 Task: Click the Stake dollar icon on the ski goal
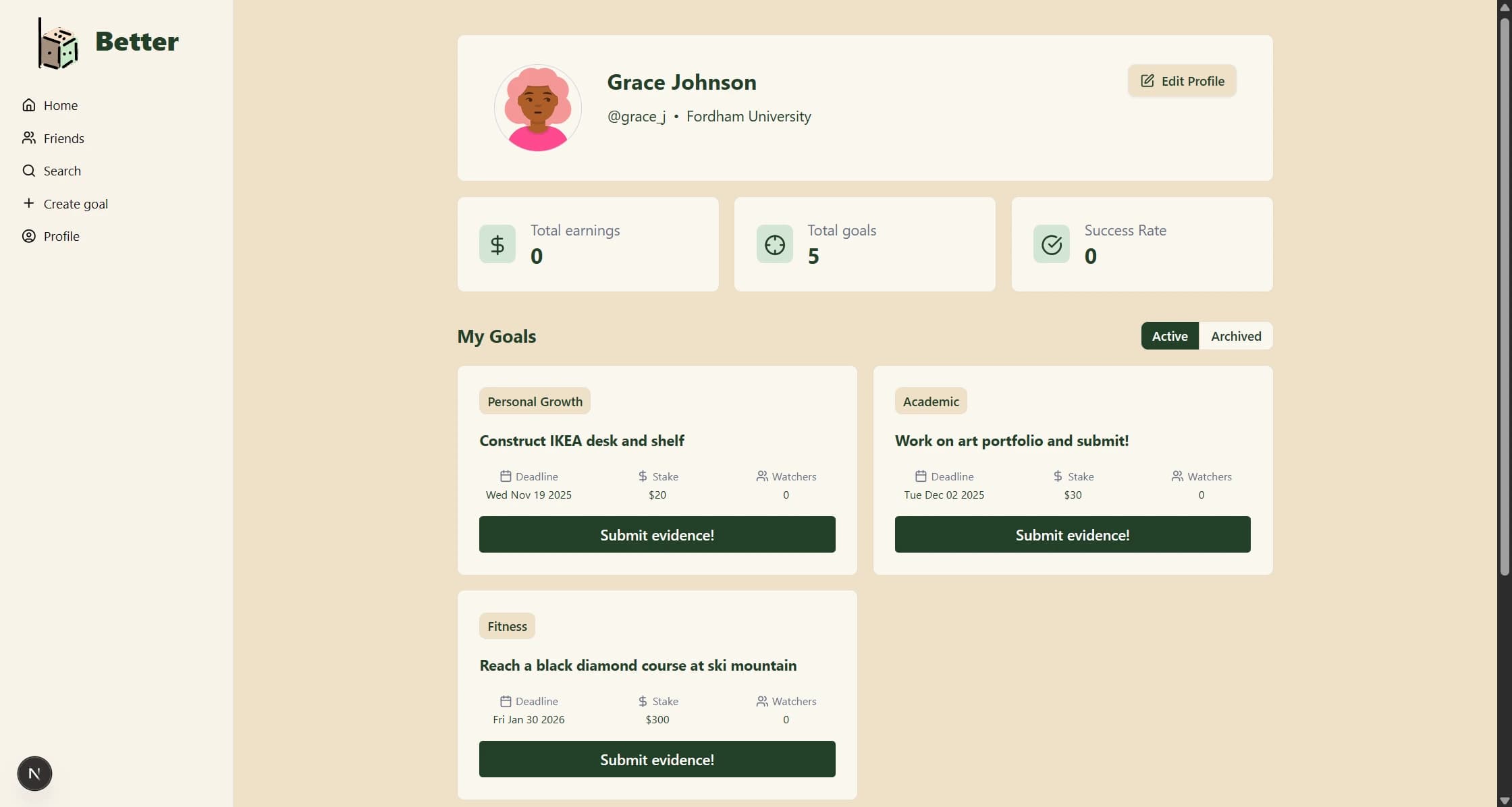coord(641,701)
